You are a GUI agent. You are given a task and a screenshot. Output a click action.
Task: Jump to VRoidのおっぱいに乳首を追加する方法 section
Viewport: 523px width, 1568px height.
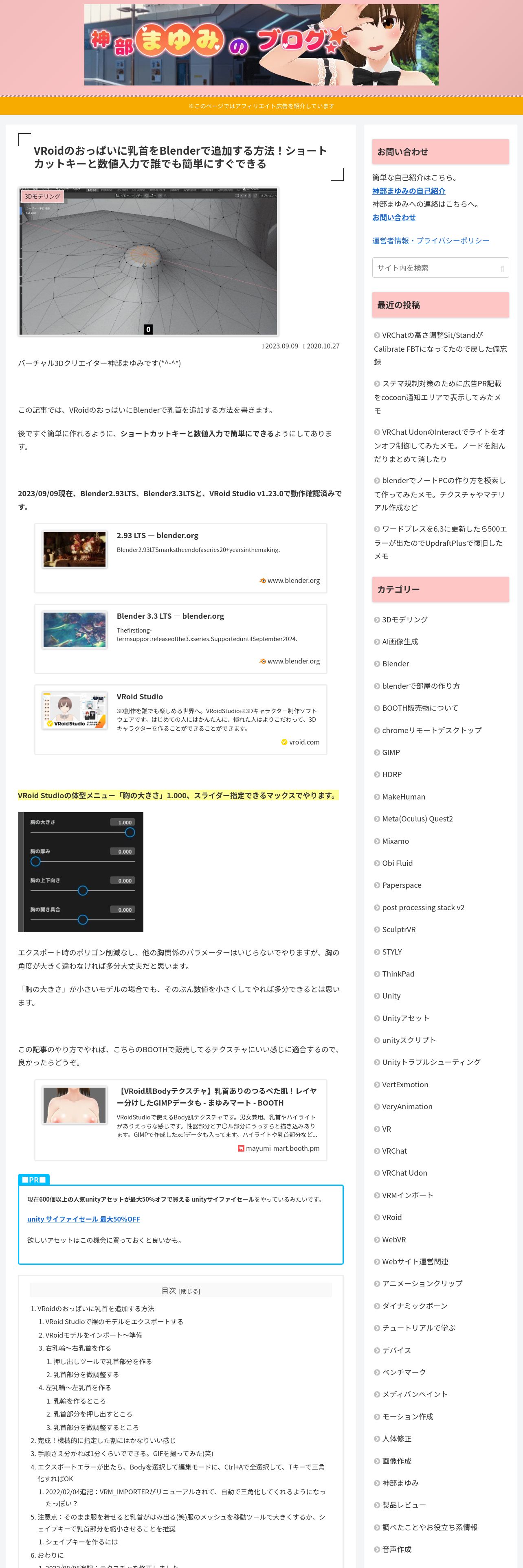pyautogui.click(x=96, y=1309)
